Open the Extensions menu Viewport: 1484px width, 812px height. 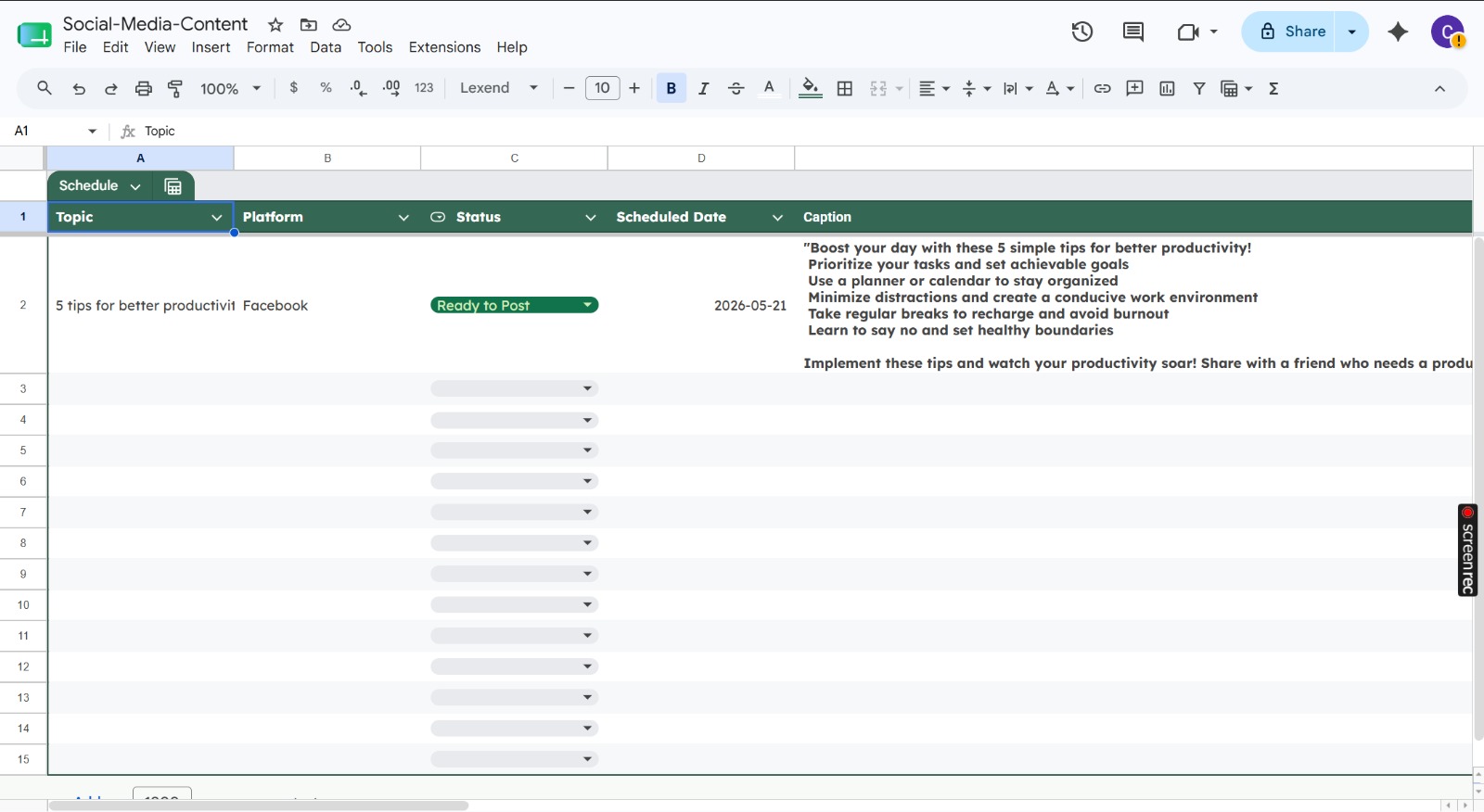tap(444, 47)
